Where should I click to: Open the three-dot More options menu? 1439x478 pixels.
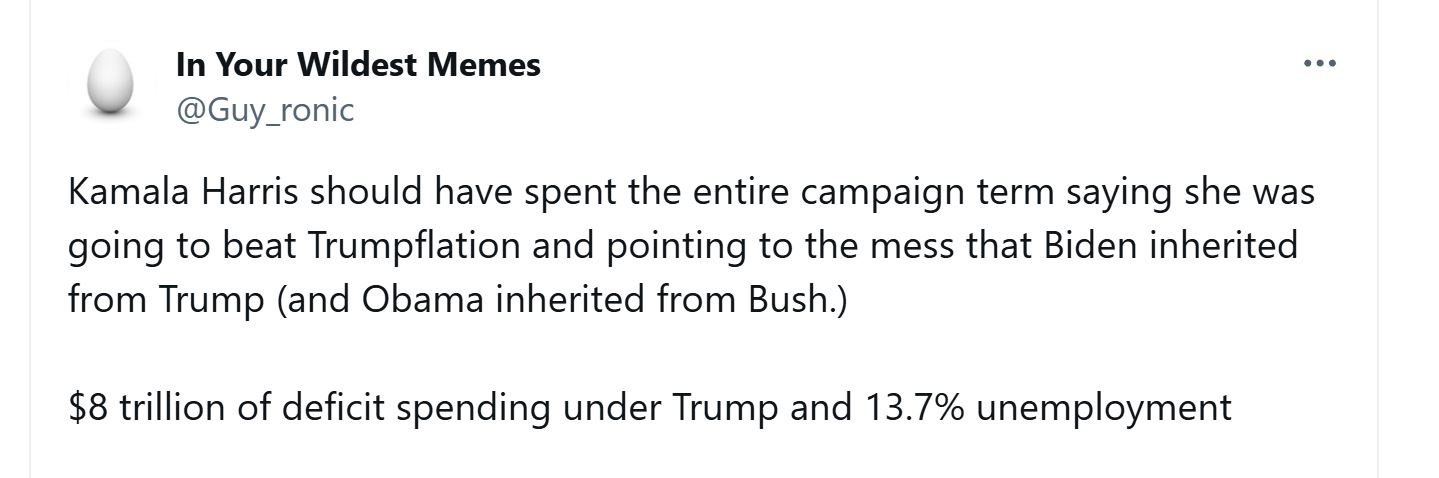point(1320,64)
